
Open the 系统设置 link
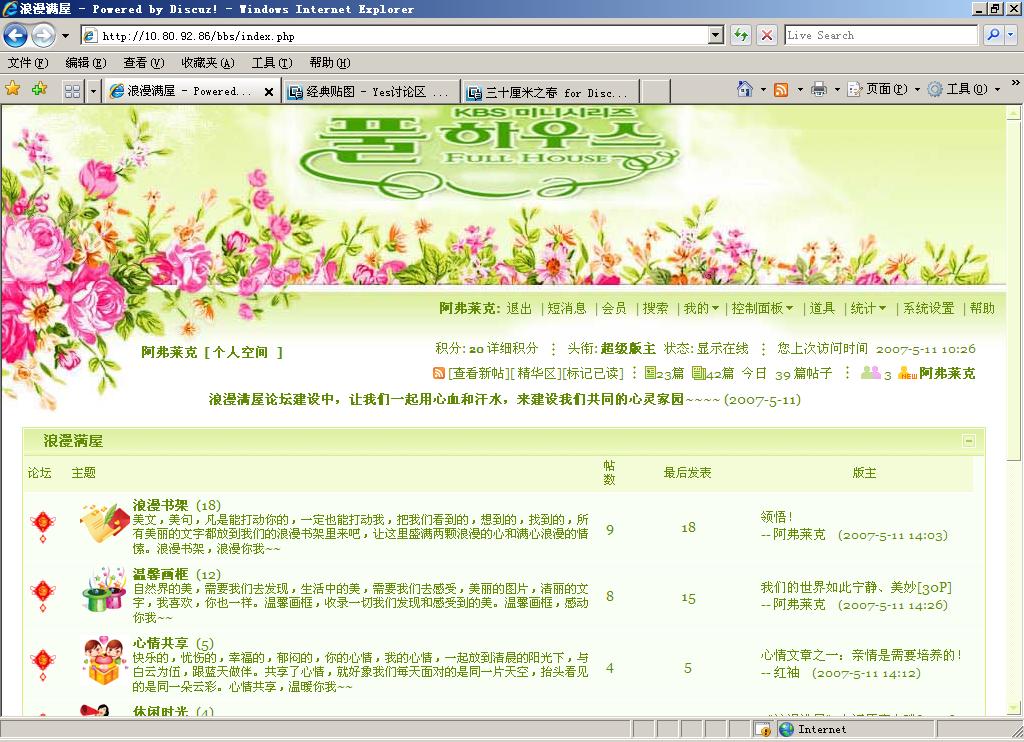coord(929,308)
